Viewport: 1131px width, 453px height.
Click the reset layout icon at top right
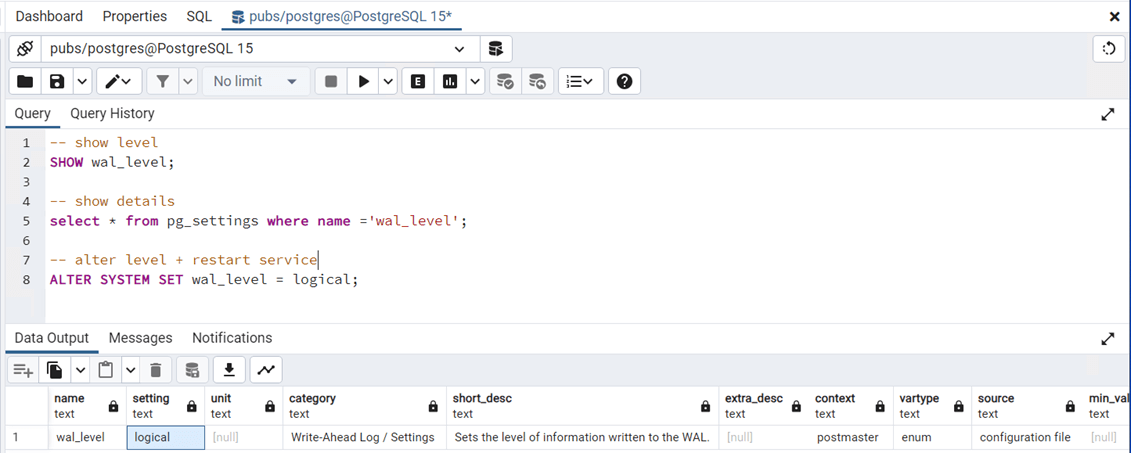pos(1109,49)
